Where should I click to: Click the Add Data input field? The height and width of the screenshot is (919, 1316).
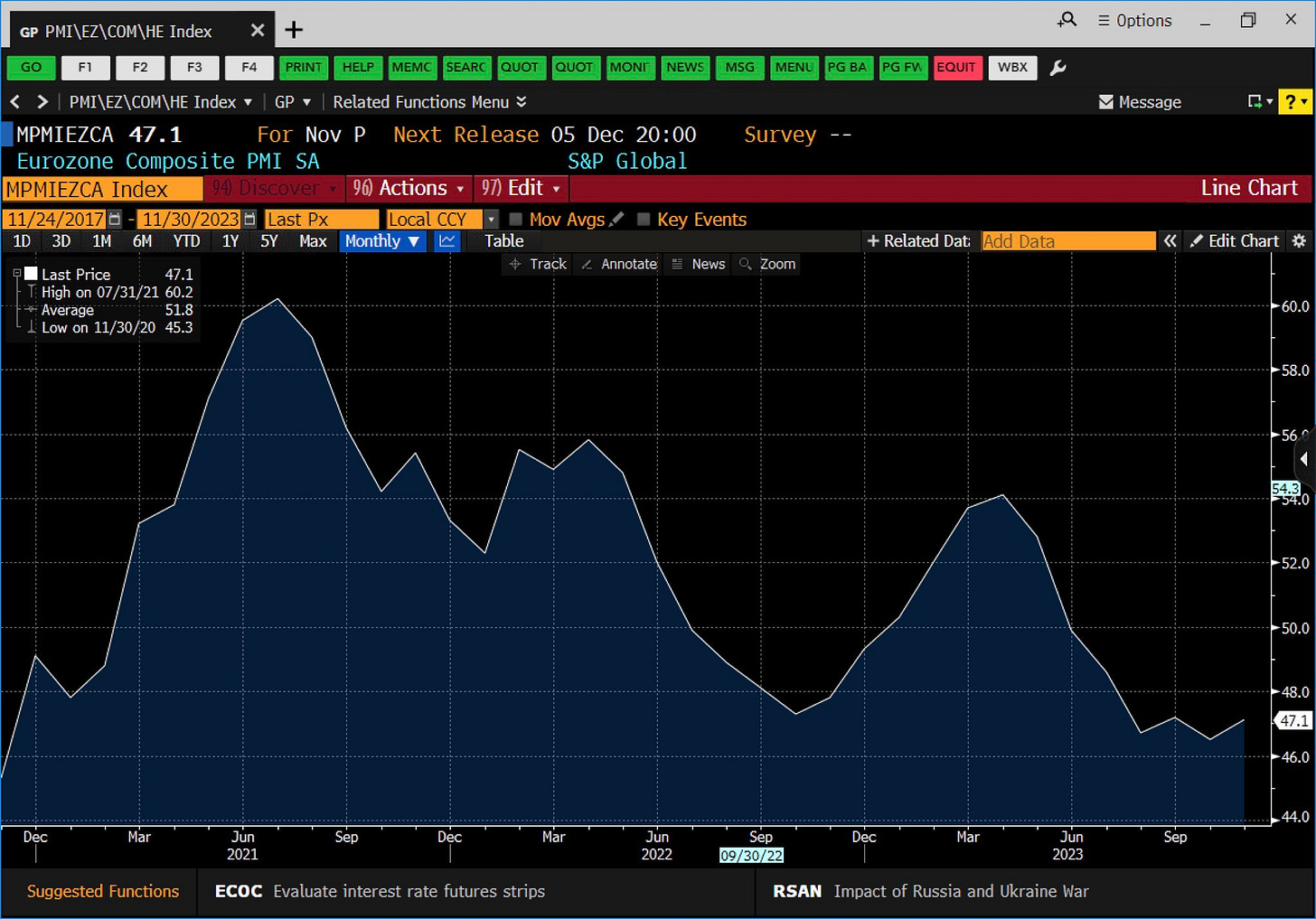coord(1067,241)
